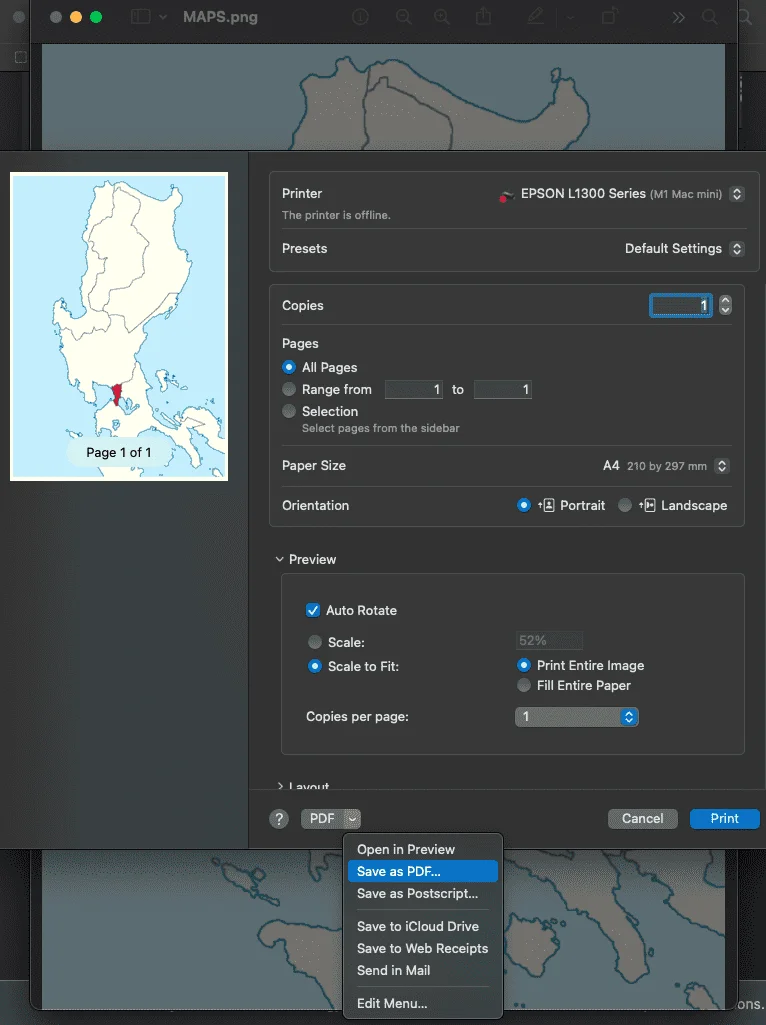The width and height of the screenshot is (766, 1025).
Task: Open the markup options chevron in toolbar
Action: (x=570, y=18)
